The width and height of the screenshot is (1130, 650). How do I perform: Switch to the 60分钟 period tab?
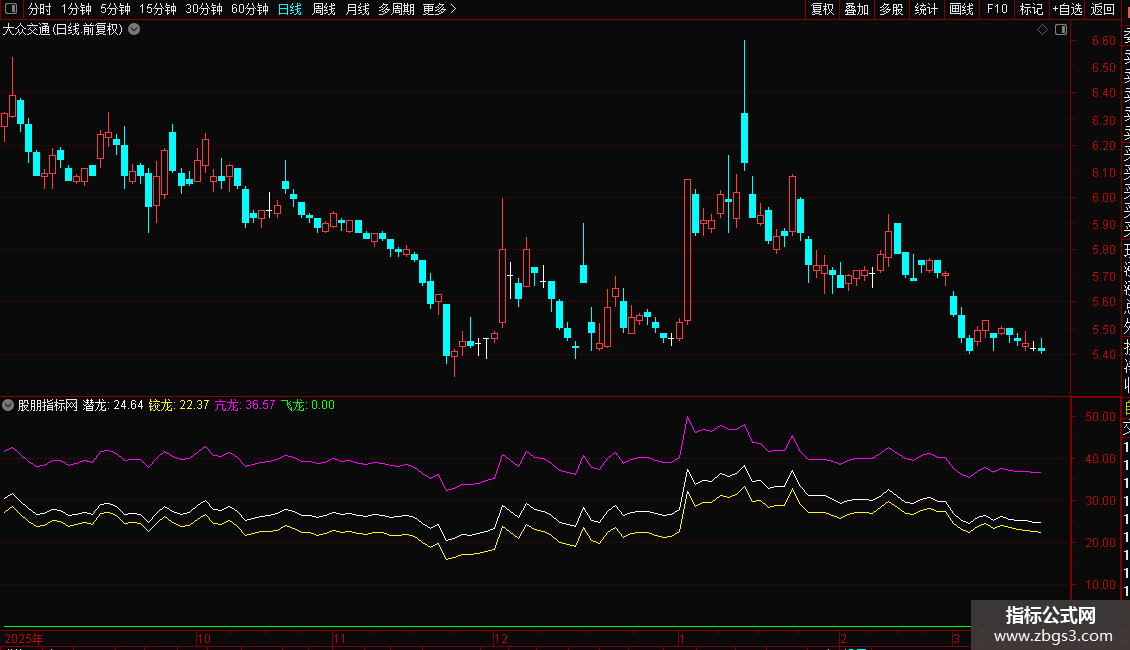click(x=249, y=9)
